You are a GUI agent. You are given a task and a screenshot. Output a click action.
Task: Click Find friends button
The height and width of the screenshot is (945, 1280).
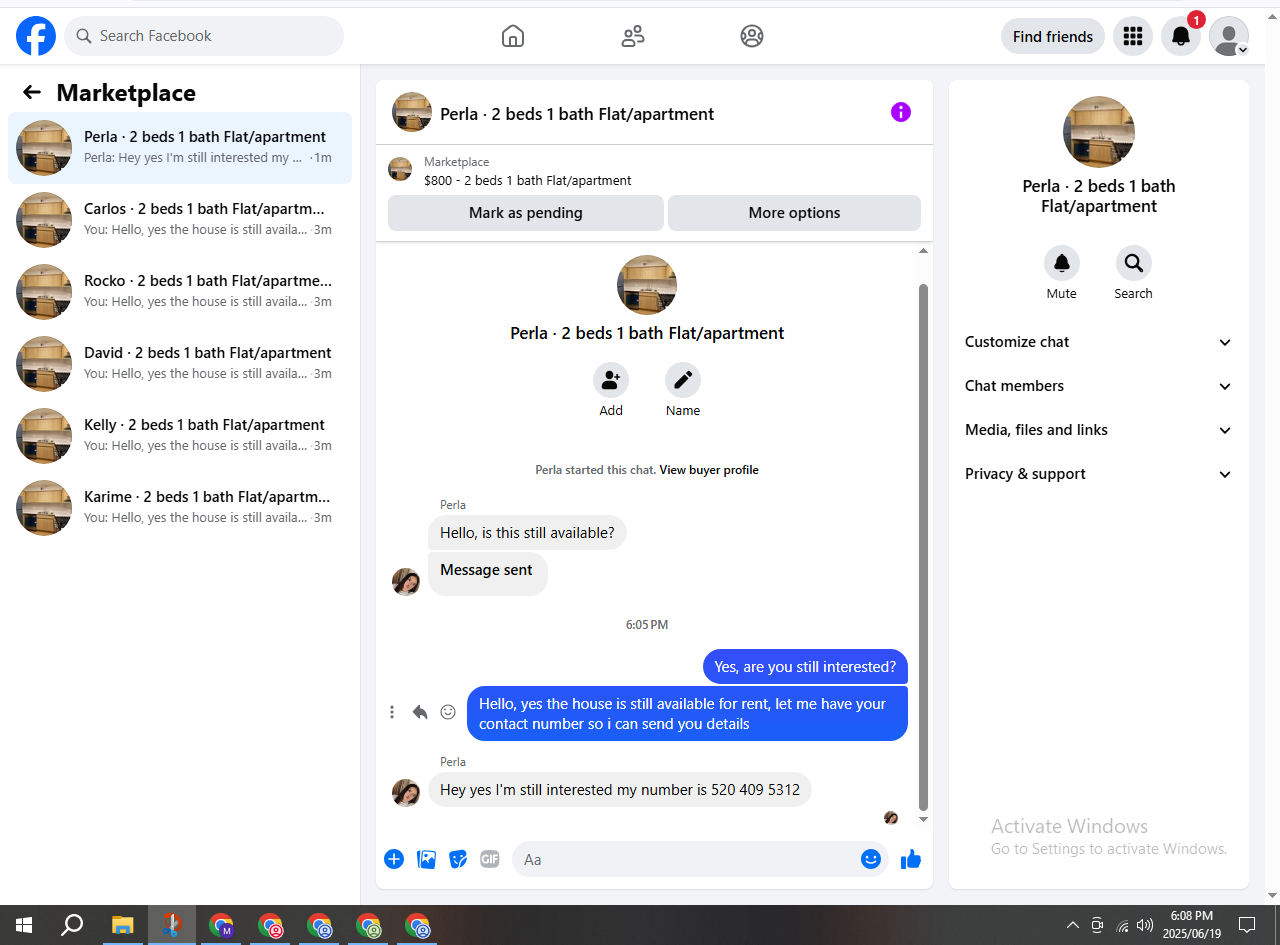[x=1053, y=36]
